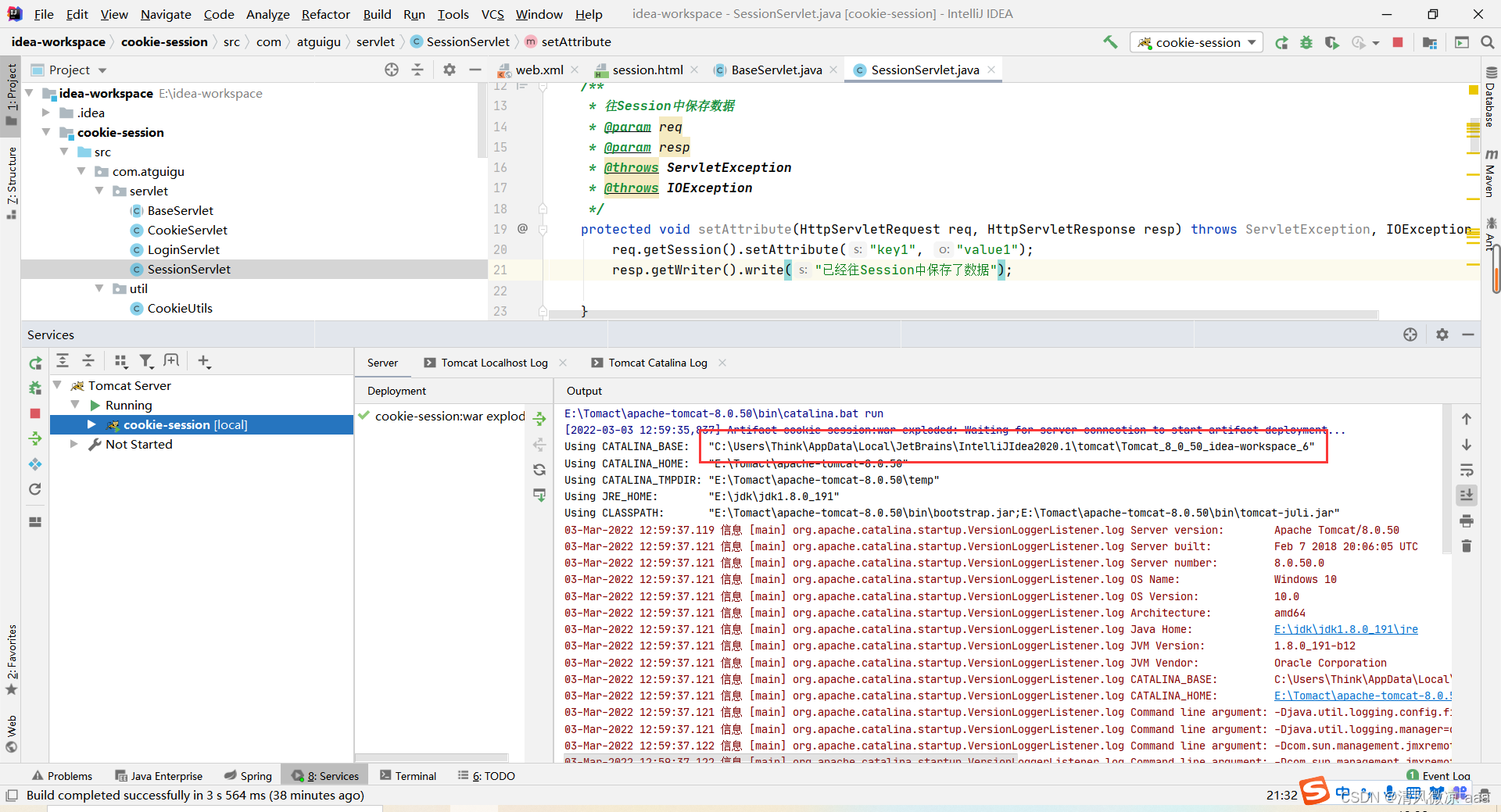This screenshot has height=812, width=1501.
Task: Open the Refactor menu
Action: 325,14
